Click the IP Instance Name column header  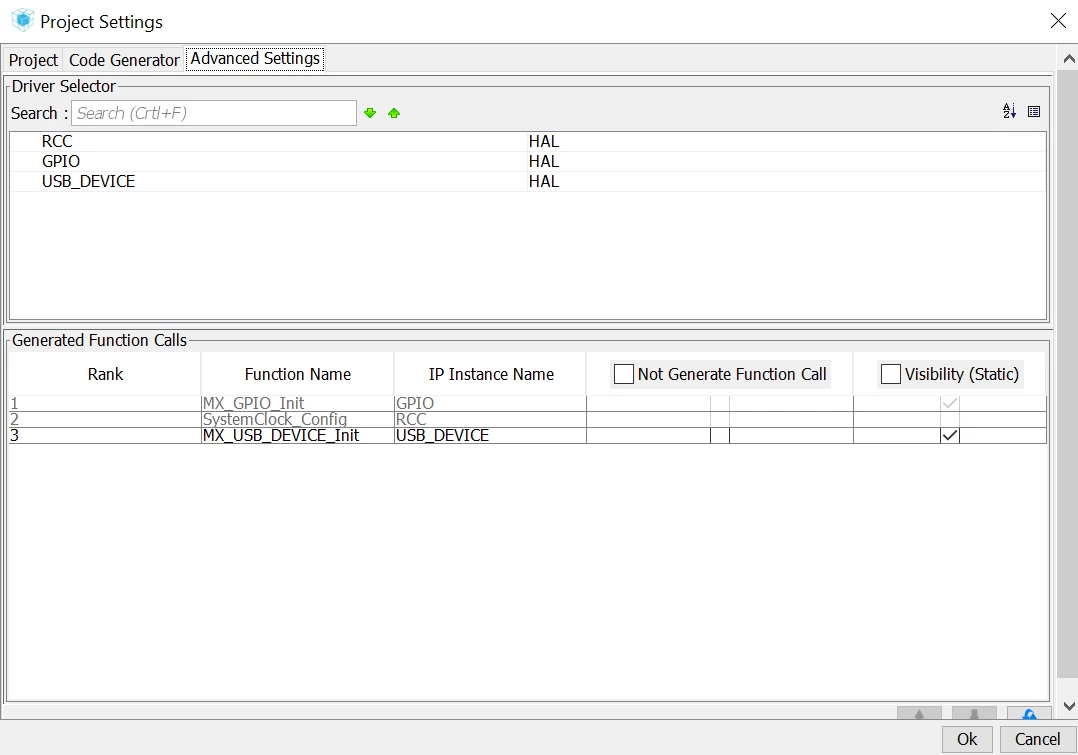[491, 374]
